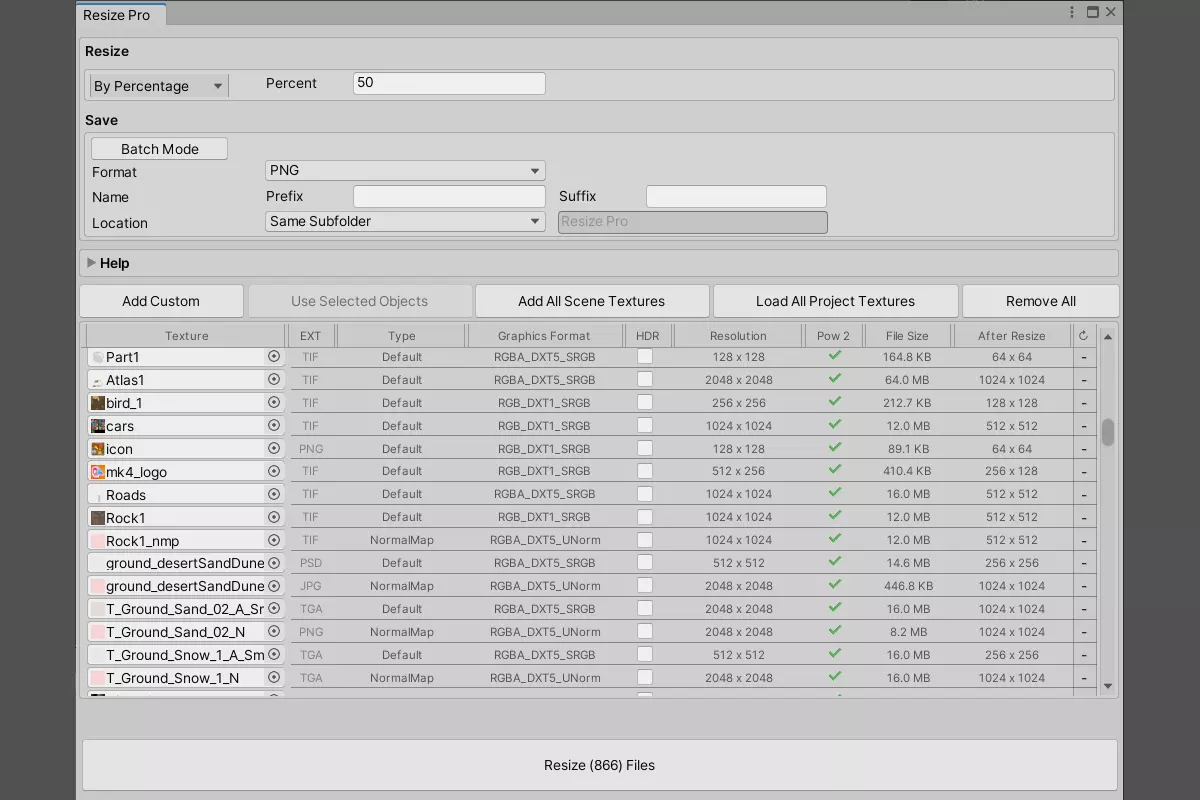Open object picker for cars texture

tap(274, 426)
